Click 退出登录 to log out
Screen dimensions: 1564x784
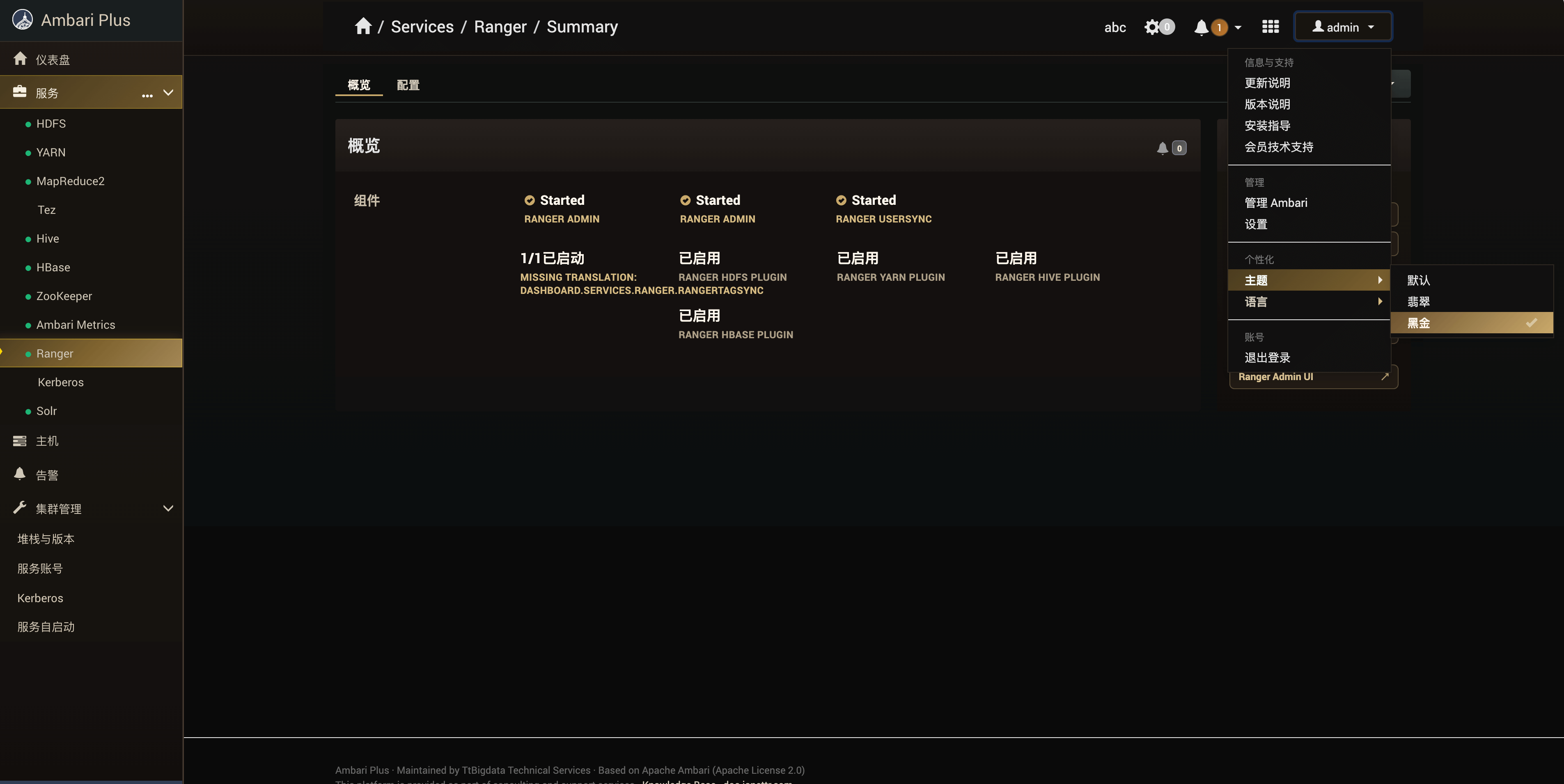click(1267, 358)
